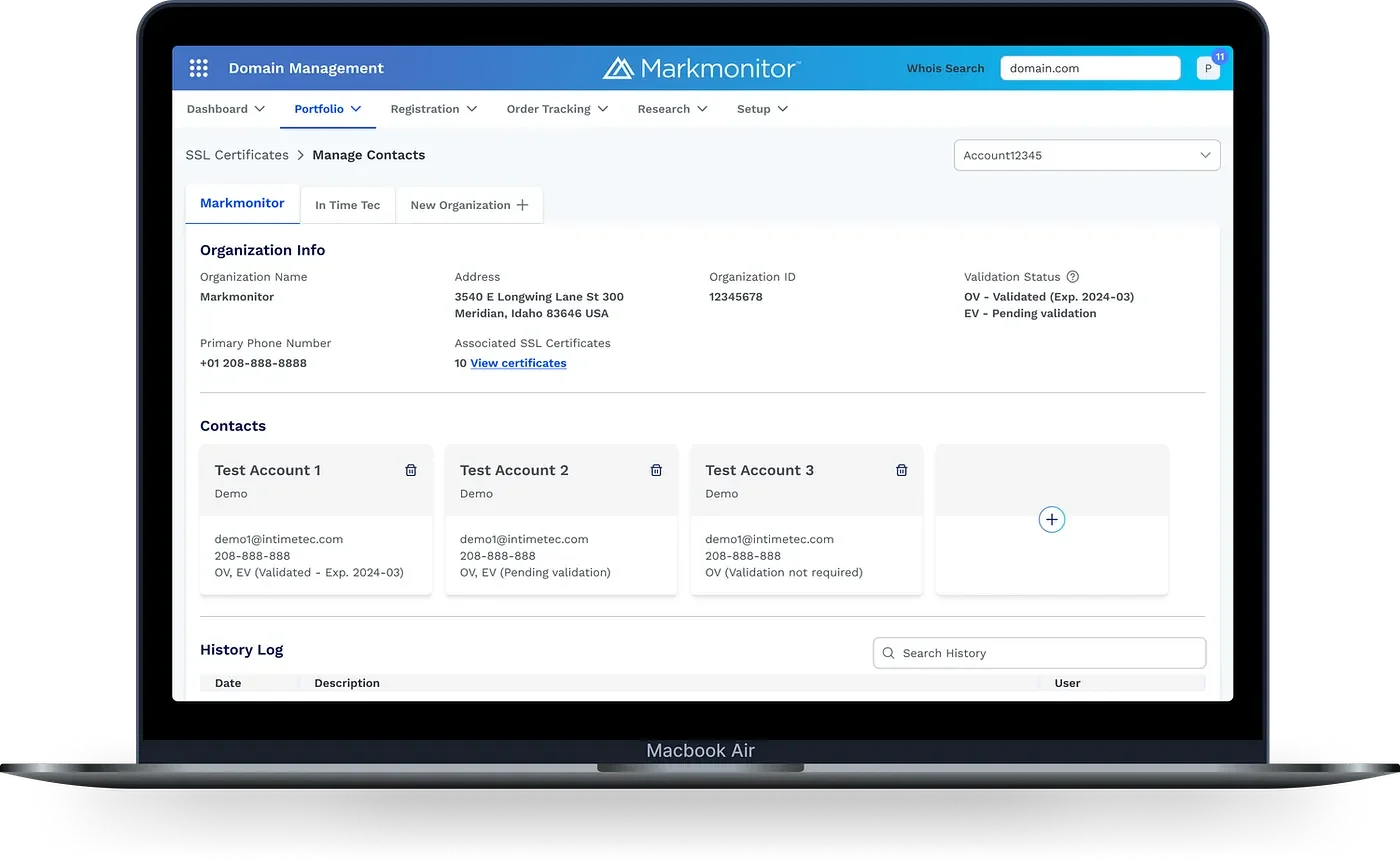This screenshot has width=1400, height=865.
Task: Click the Markmonitor logo
Action: click(x=701, y=68)
